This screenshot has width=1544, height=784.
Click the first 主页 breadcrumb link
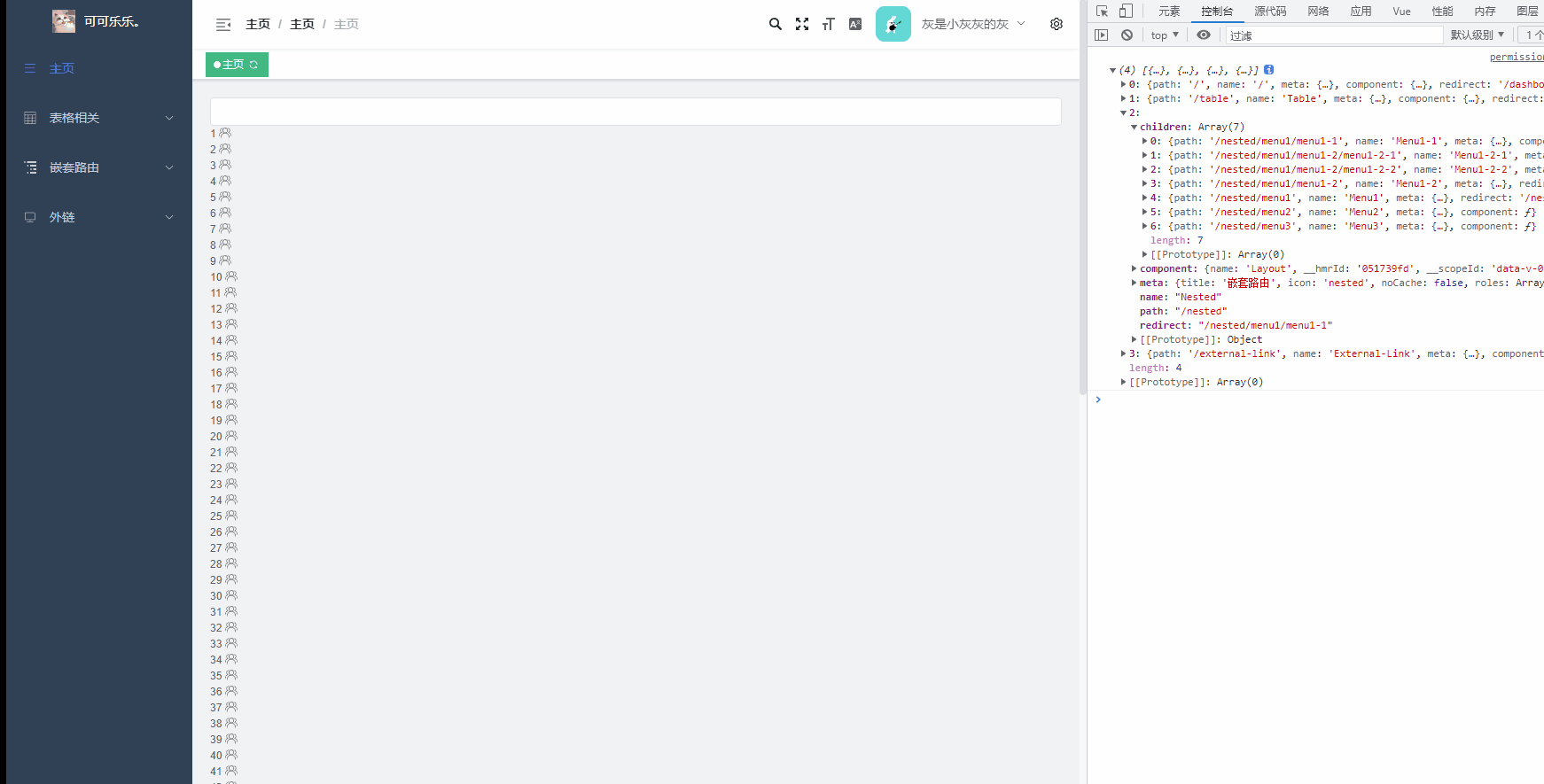point(258,24)
